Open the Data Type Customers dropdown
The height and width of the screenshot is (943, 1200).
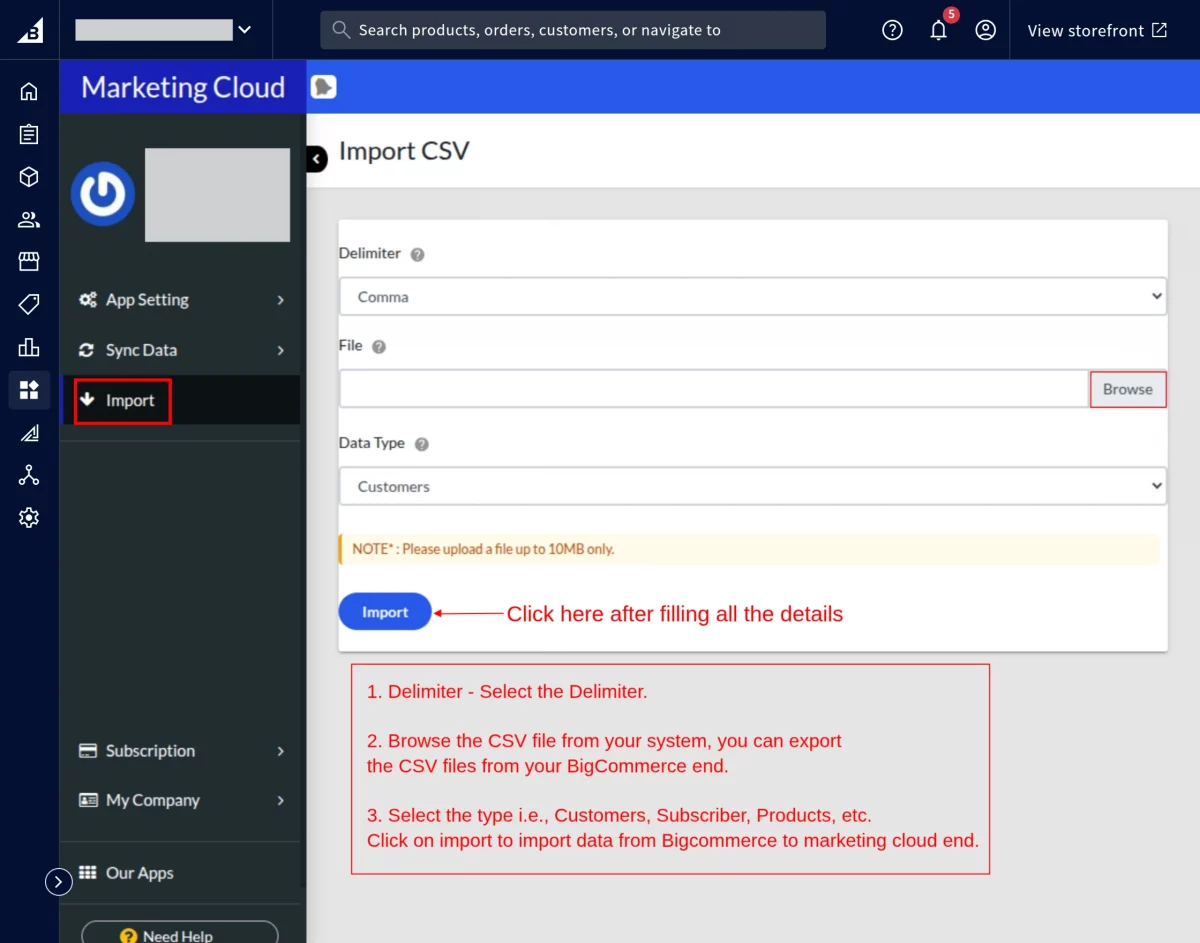point(753,486)
